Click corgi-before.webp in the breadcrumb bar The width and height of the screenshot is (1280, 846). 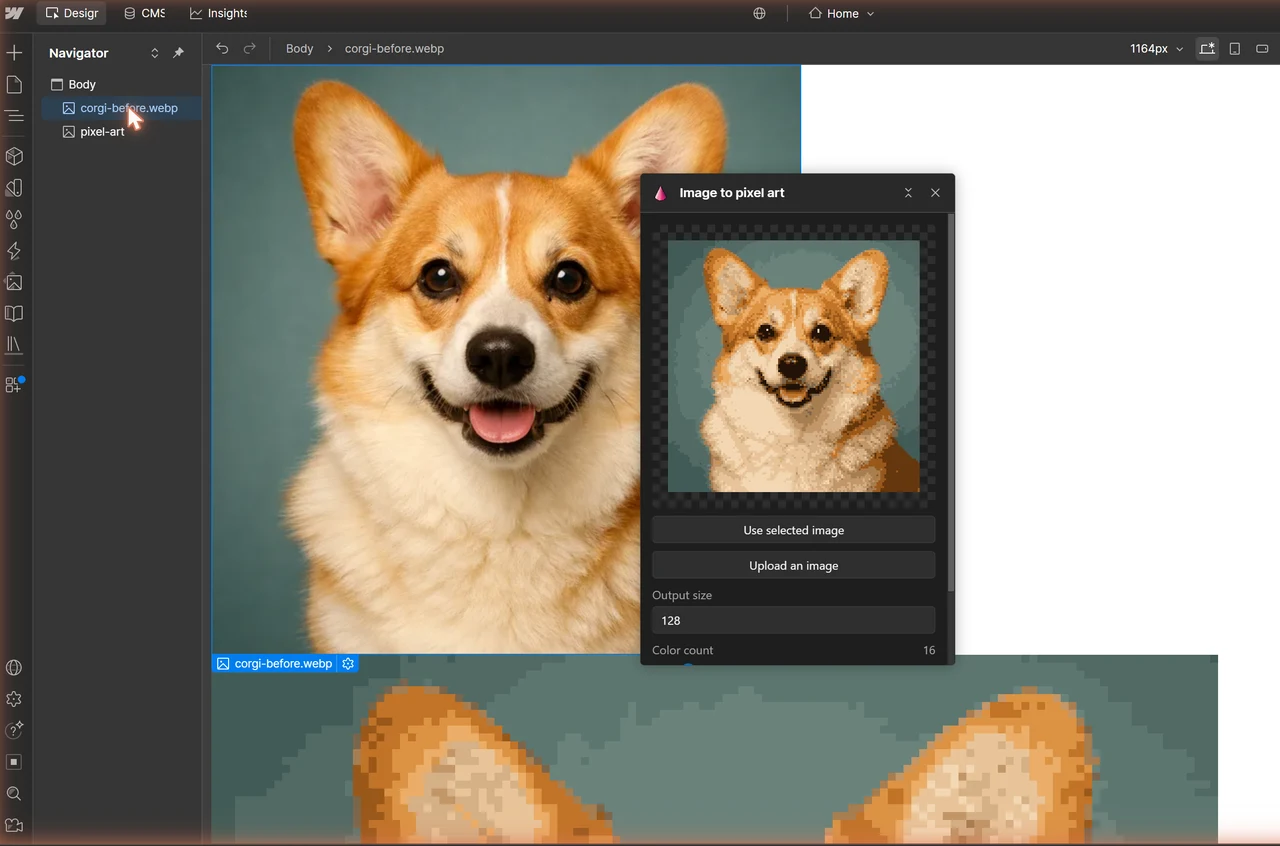click(394, 48)
